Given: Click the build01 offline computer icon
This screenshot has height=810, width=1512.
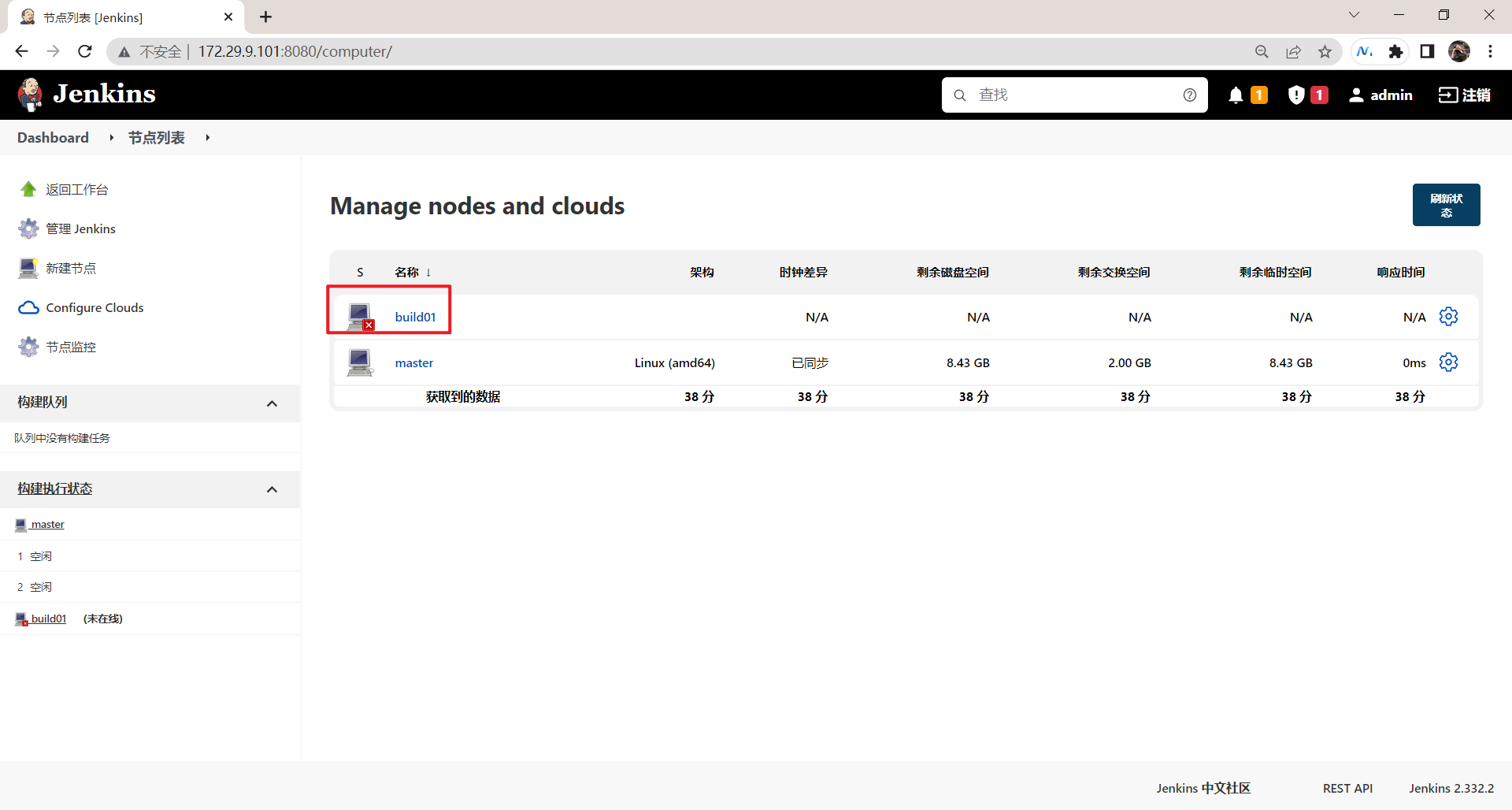Looking at the screenshot, I should tap(361, 317).
